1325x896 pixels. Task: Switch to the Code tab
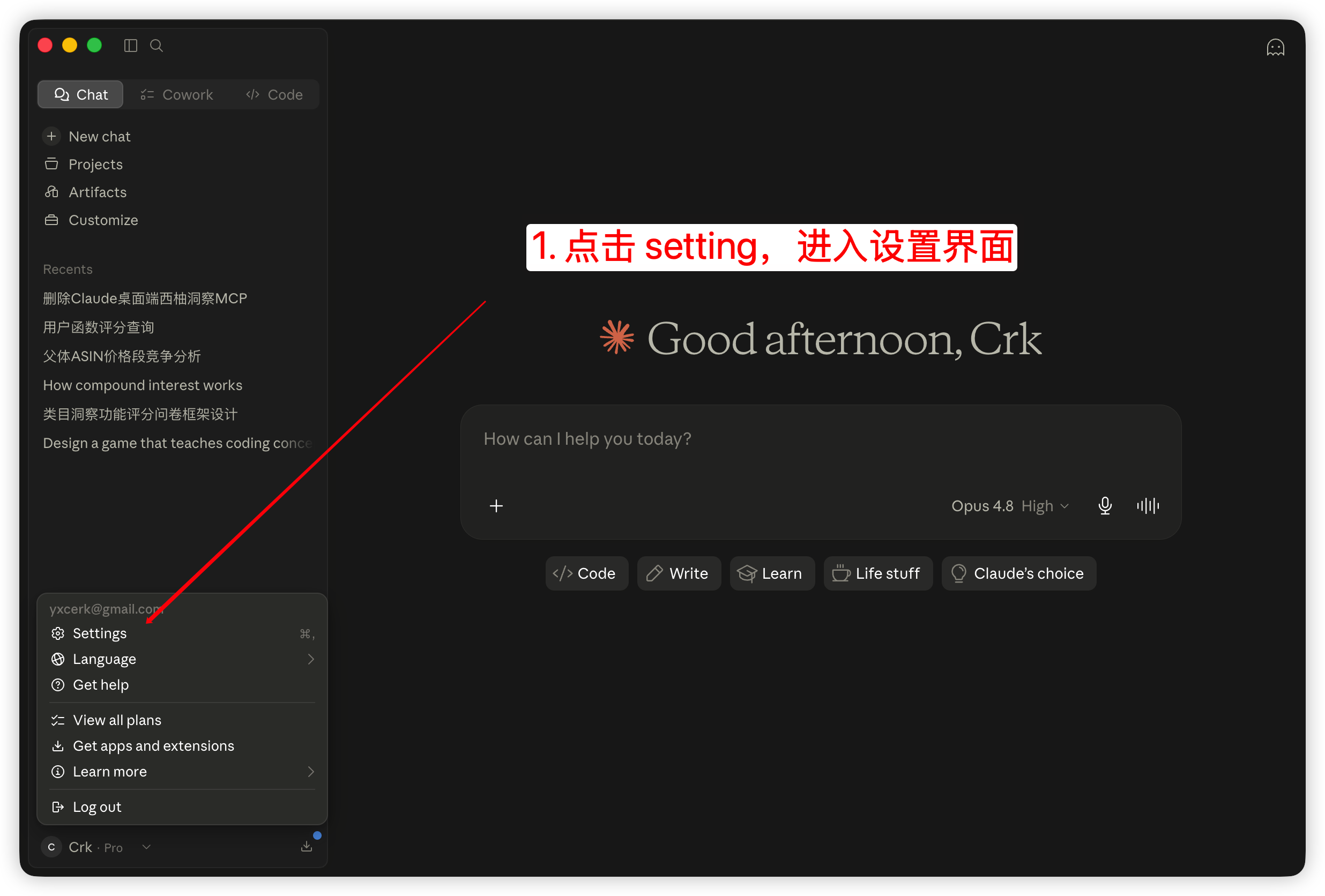click(274, 94)
